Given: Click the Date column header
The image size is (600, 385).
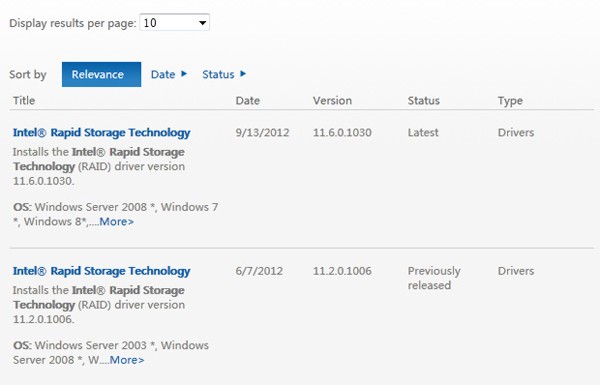Looking at the screenshot, I should [248, 101].
